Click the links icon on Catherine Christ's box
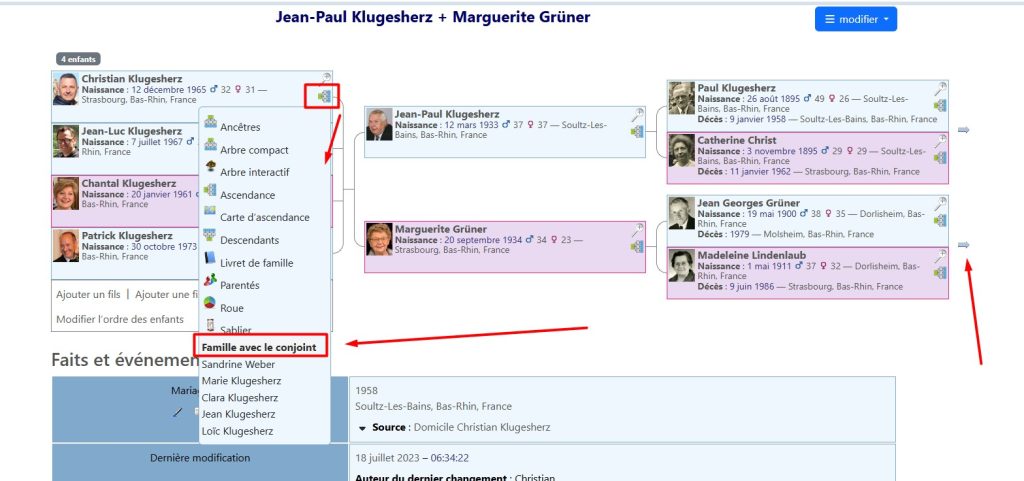Screen dimensions: 1024x481 click(940, 157)
